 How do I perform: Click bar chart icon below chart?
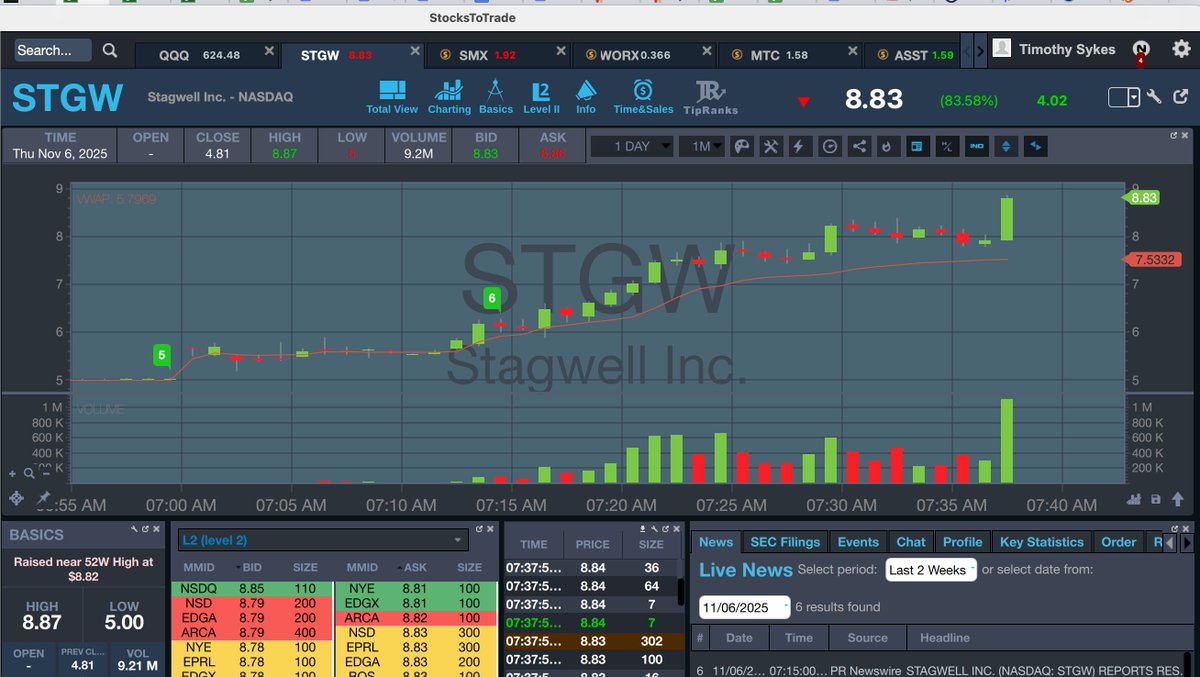coord(1134,499)
